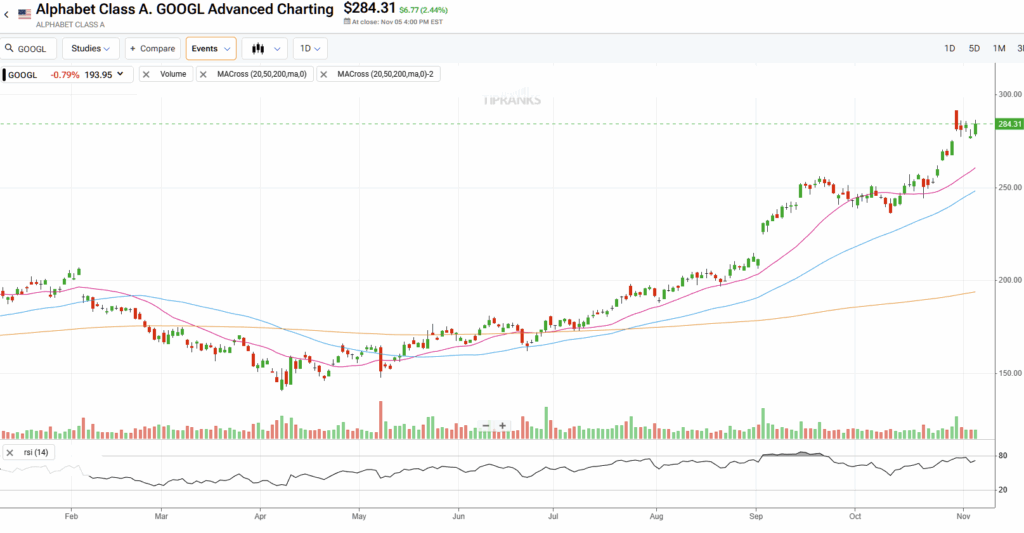The height and width of the screenshot is (533, 1024).
Task: Expand the GOOGL series legend chevron
Action: 121,74
